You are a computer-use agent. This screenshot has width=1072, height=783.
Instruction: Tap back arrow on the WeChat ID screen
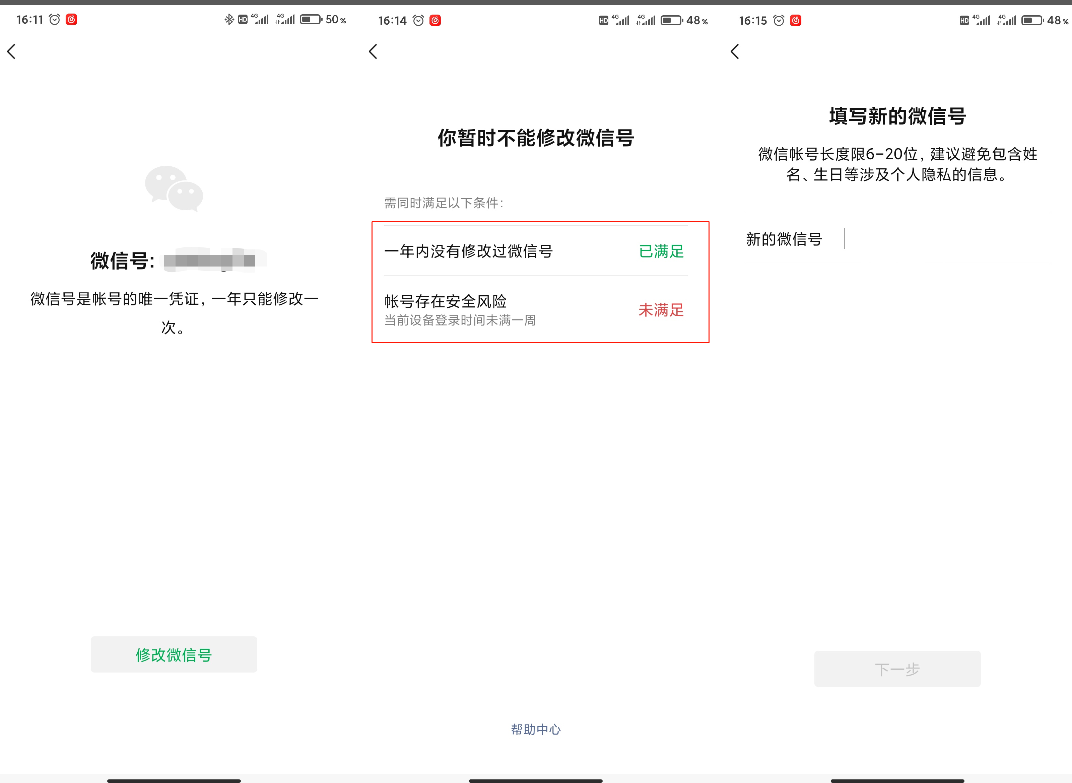coord(12,52)
